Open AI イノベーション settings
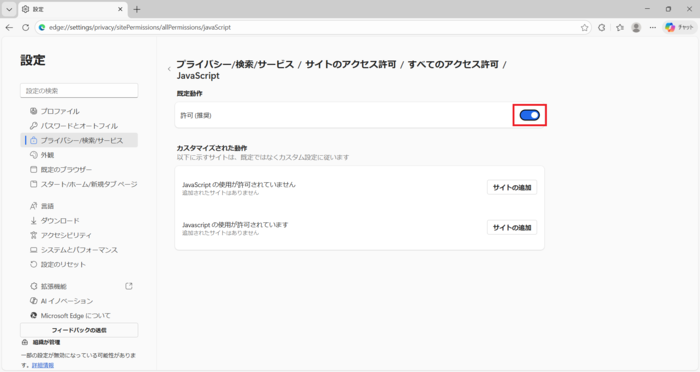The image size is (700, 372). pyautogui.click(x=79, y=301)
